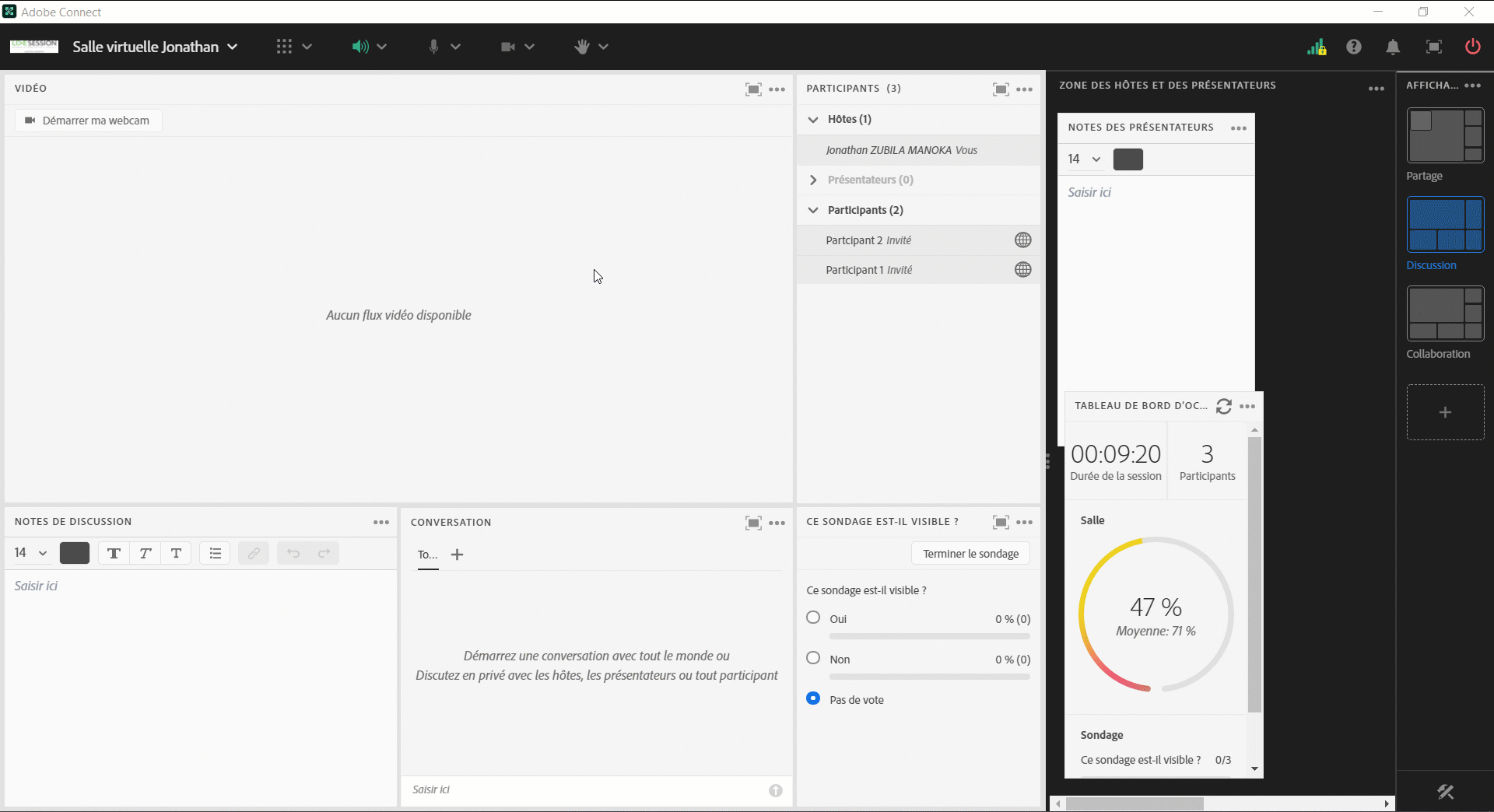Switch to the Collaboration layout
Viewport: 1494px width, 812px height.
point(1445,313)
